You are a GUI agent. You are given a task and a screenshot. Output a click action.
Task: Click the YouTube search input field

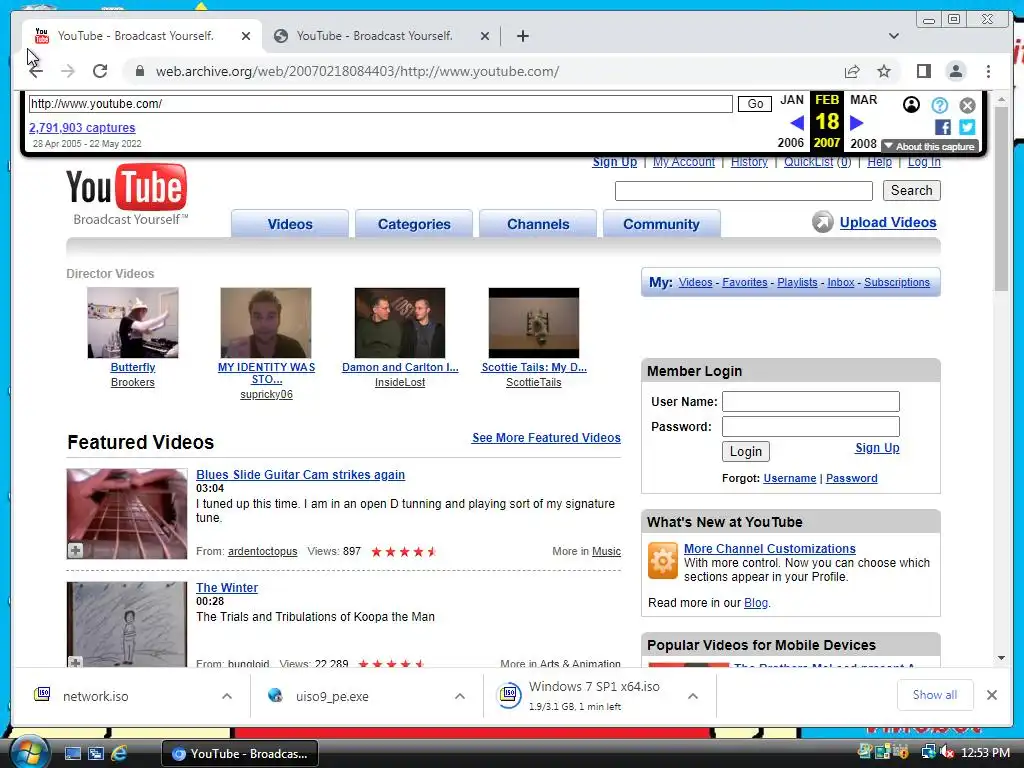pos(744,191)
